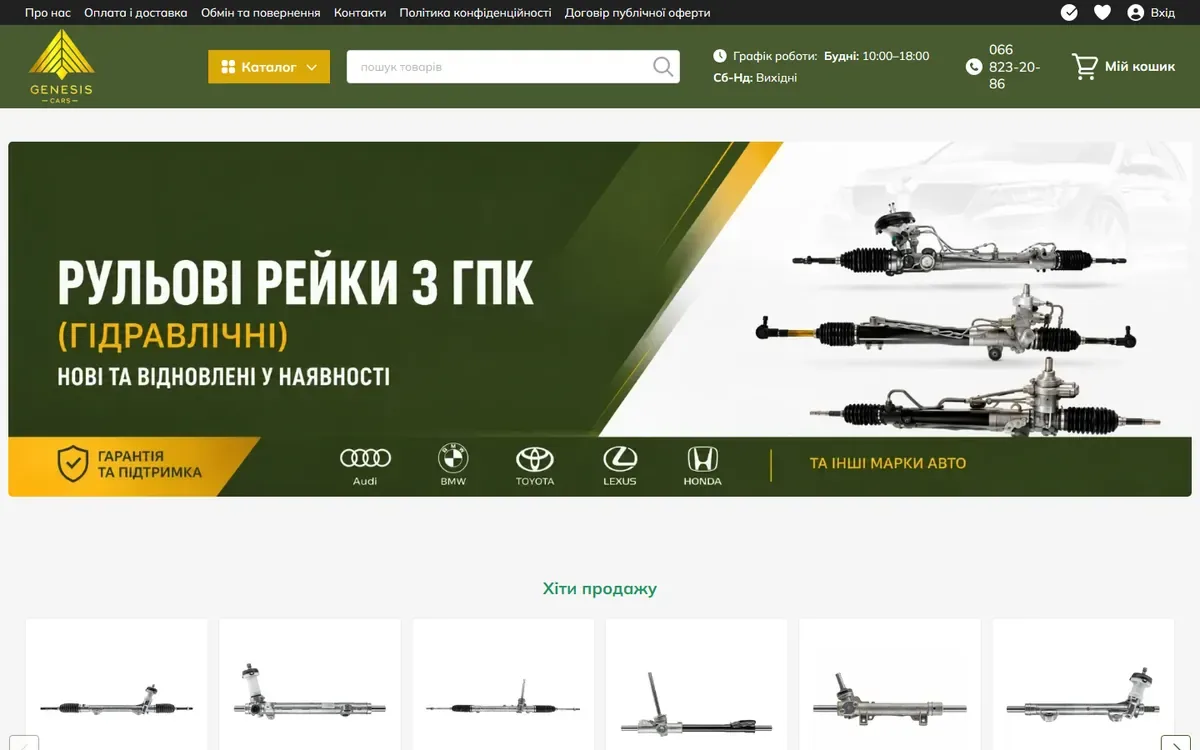Click the grid icon on the Каталог button

tap(228, 67)
